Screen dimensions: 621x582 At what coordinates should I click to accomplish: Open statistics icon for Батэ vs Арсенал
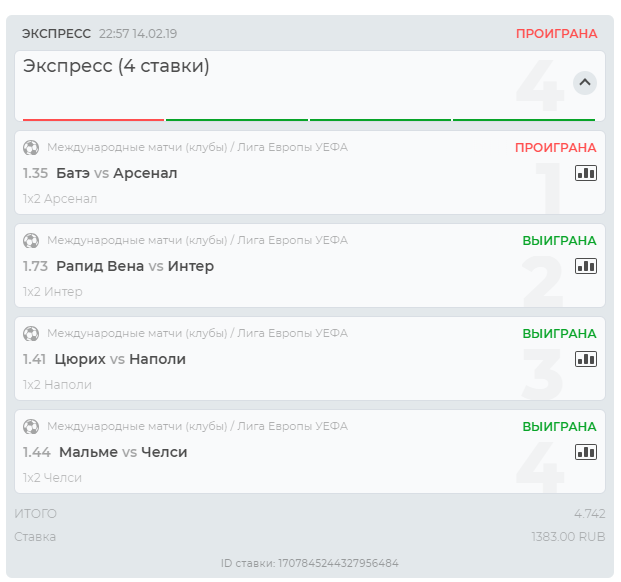point(585,173)
